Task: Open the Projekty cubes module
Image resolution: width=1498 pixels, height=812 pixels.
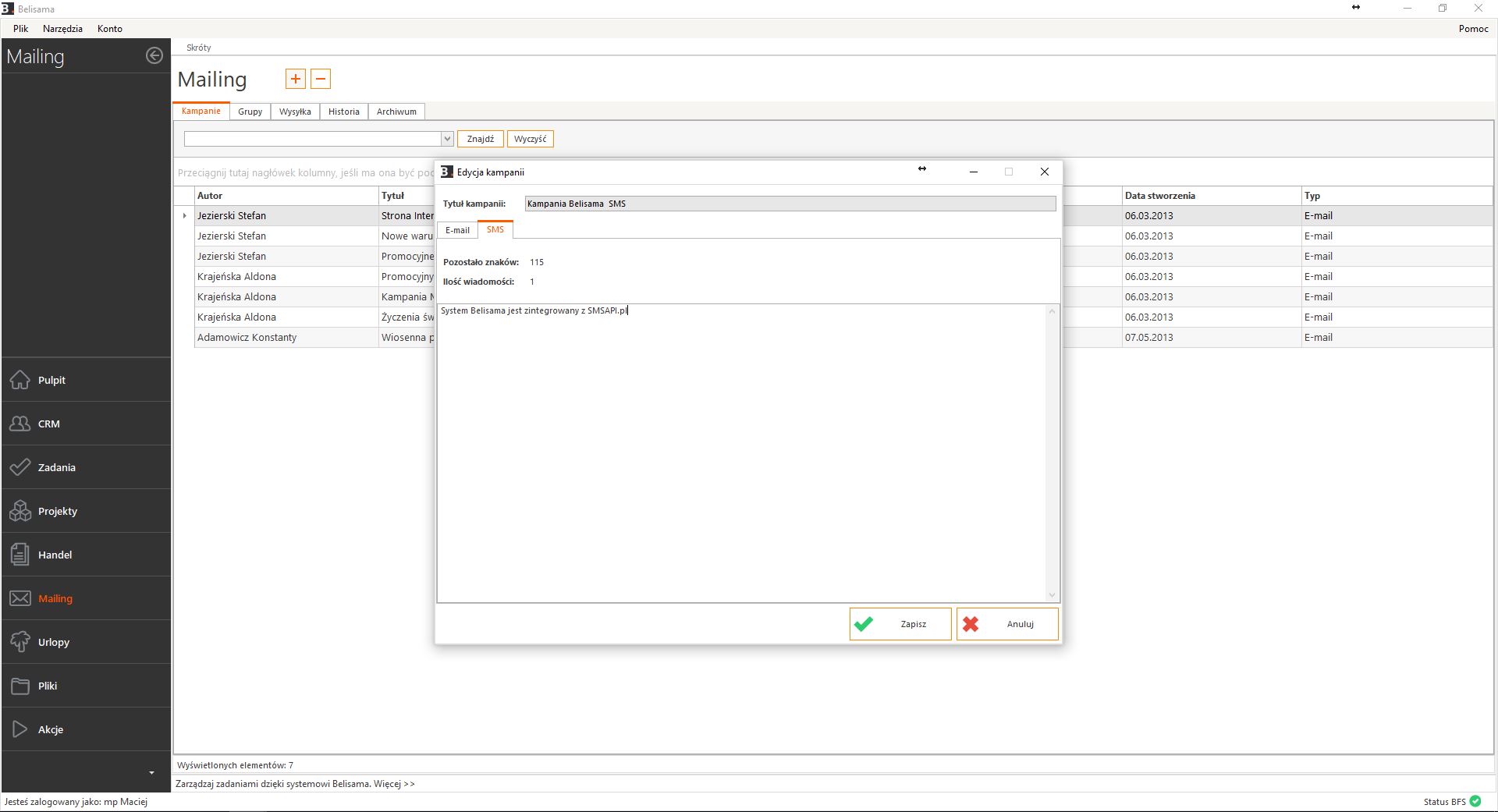Action: coord(20,511)
